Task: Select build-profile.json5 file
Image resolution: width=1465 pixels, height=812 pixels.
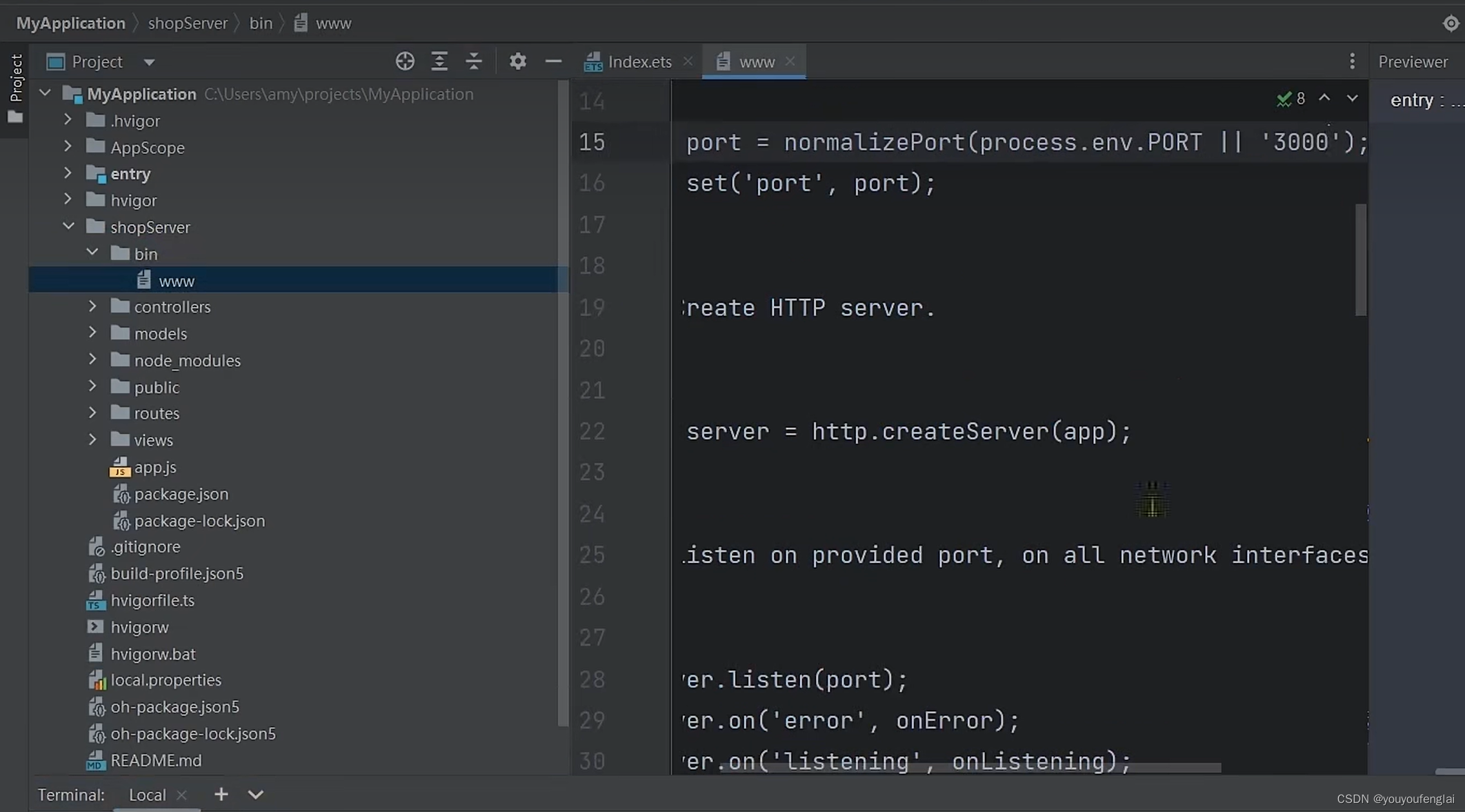Action: [177, 573]
